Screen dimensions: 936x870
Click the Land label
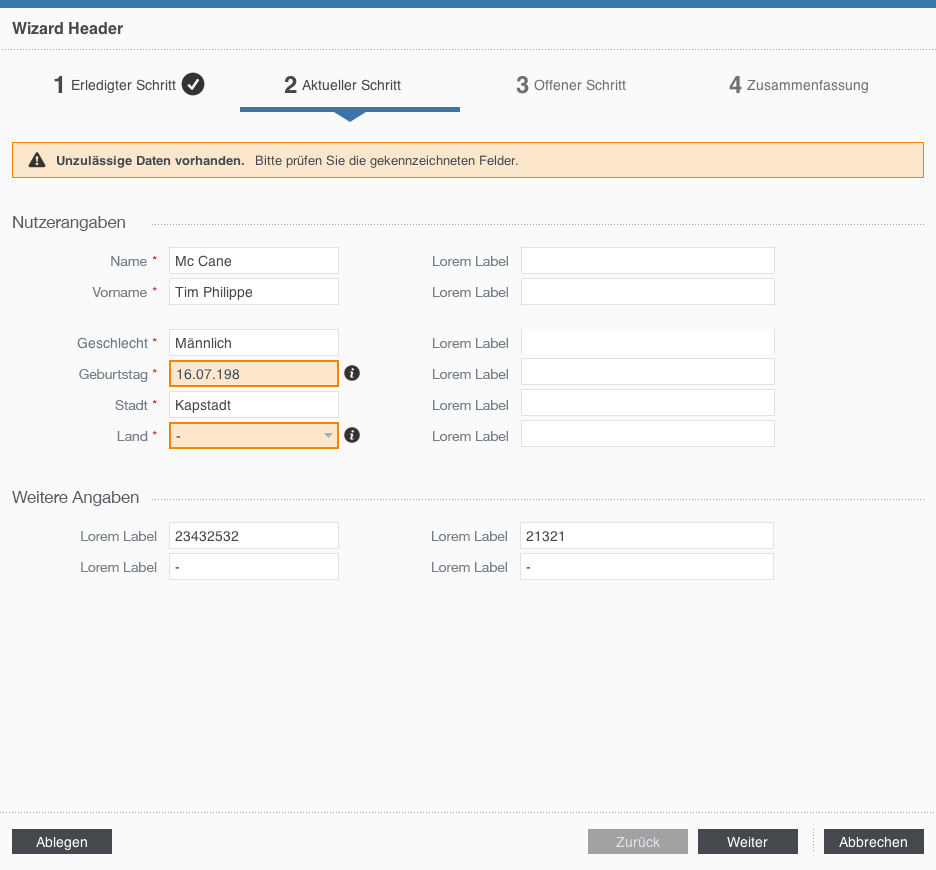tap(132, 436)
